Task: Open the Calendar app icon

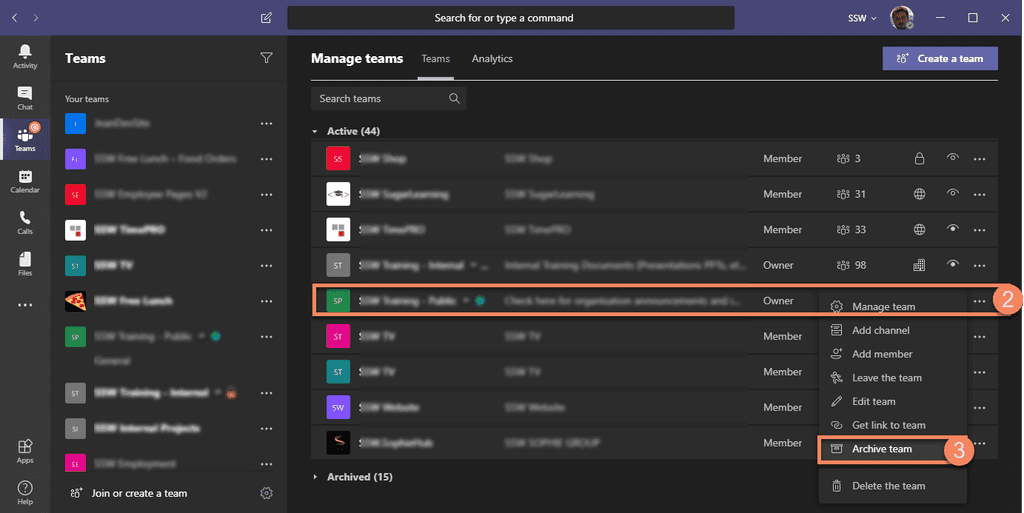Action: click(25, 181)
